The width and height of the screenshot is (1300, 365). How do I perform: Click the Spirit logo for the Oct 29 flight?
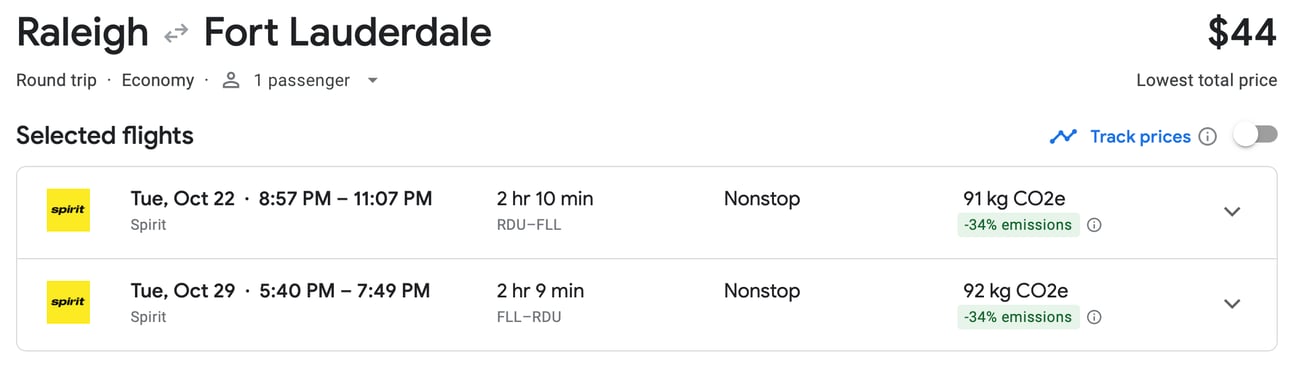click(x=68, y=302)
